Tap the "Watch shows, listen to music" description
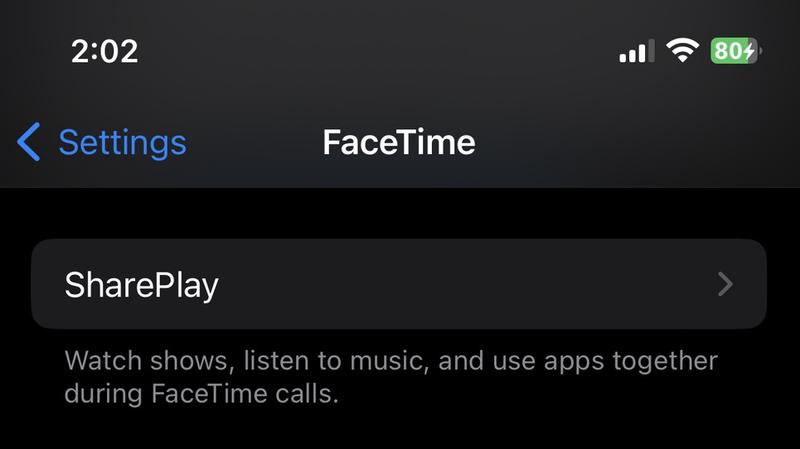This screenshot has height=449, width=800. [250, 360]
